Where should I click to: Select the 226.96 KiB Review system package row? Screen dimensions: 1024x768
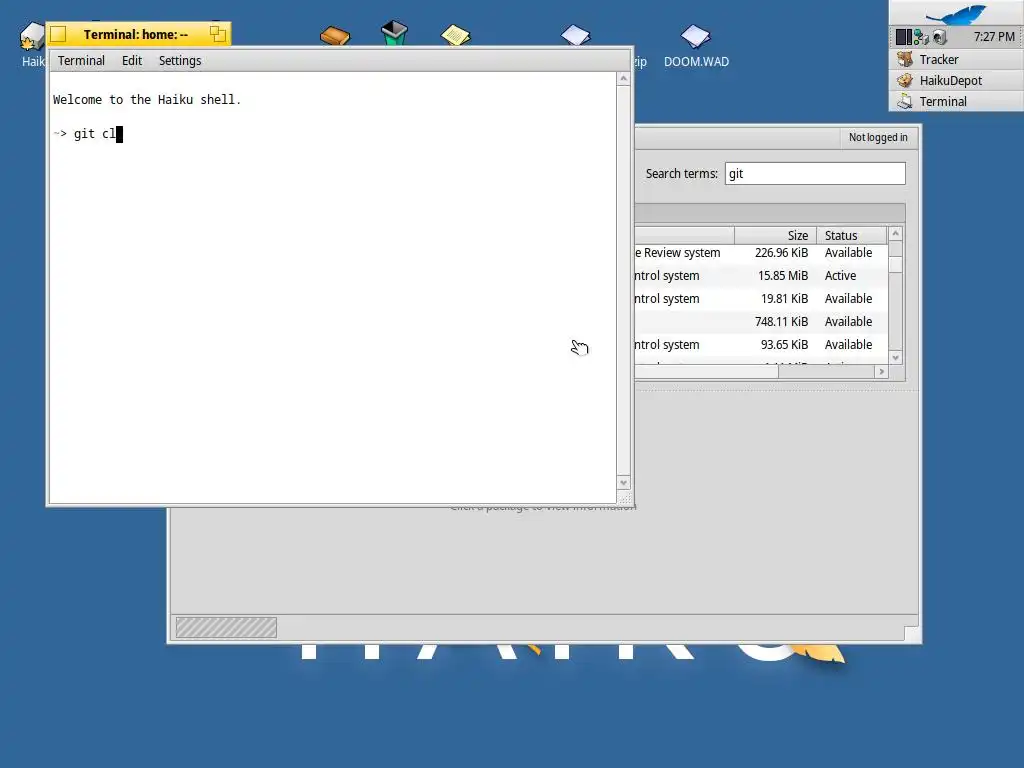click(x=761, y=253)
